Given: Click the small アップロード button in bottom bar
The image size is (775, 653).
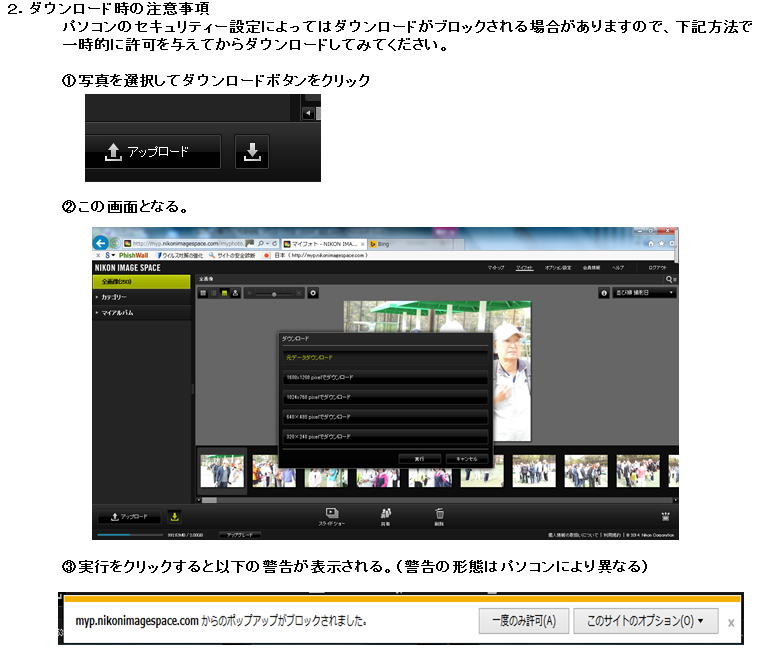Looking at the screenshot, I should click(x=129, y=517).
